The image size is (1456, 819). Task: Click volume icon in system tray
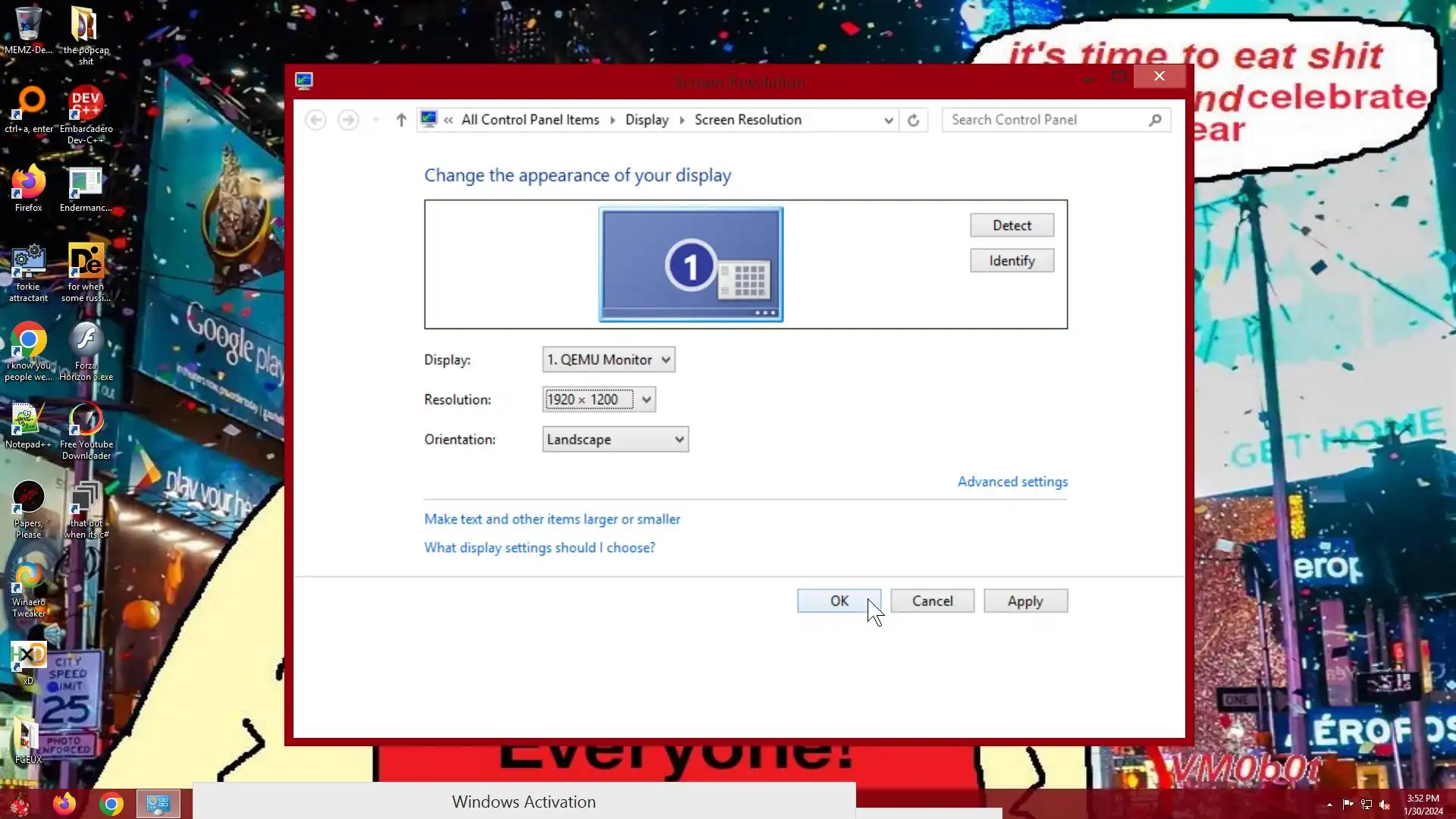(x=1385, y=805)
